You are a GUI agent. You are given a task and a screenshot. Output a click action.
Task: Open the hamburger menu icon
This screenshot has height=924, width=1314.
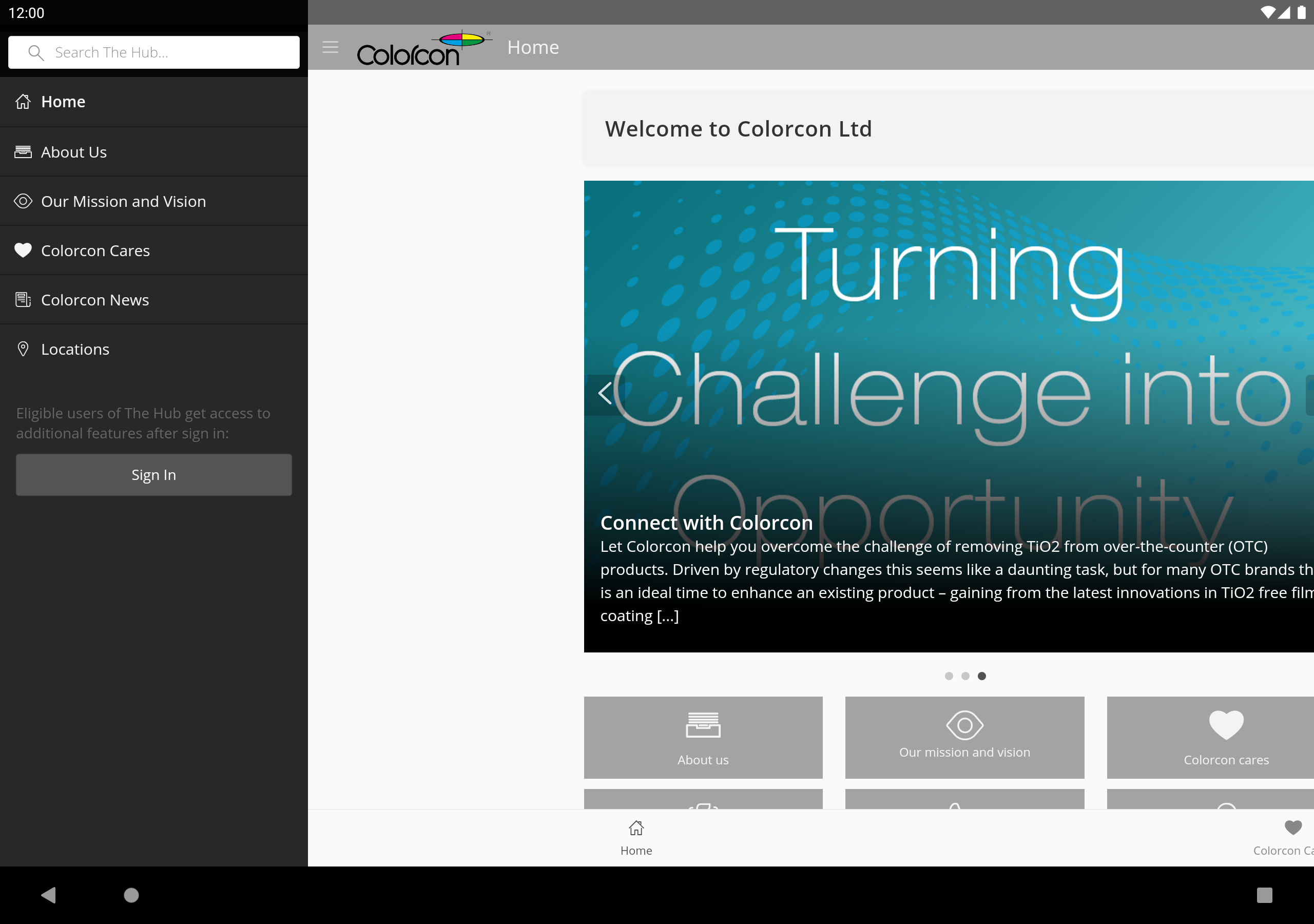(x=330, y=47)
